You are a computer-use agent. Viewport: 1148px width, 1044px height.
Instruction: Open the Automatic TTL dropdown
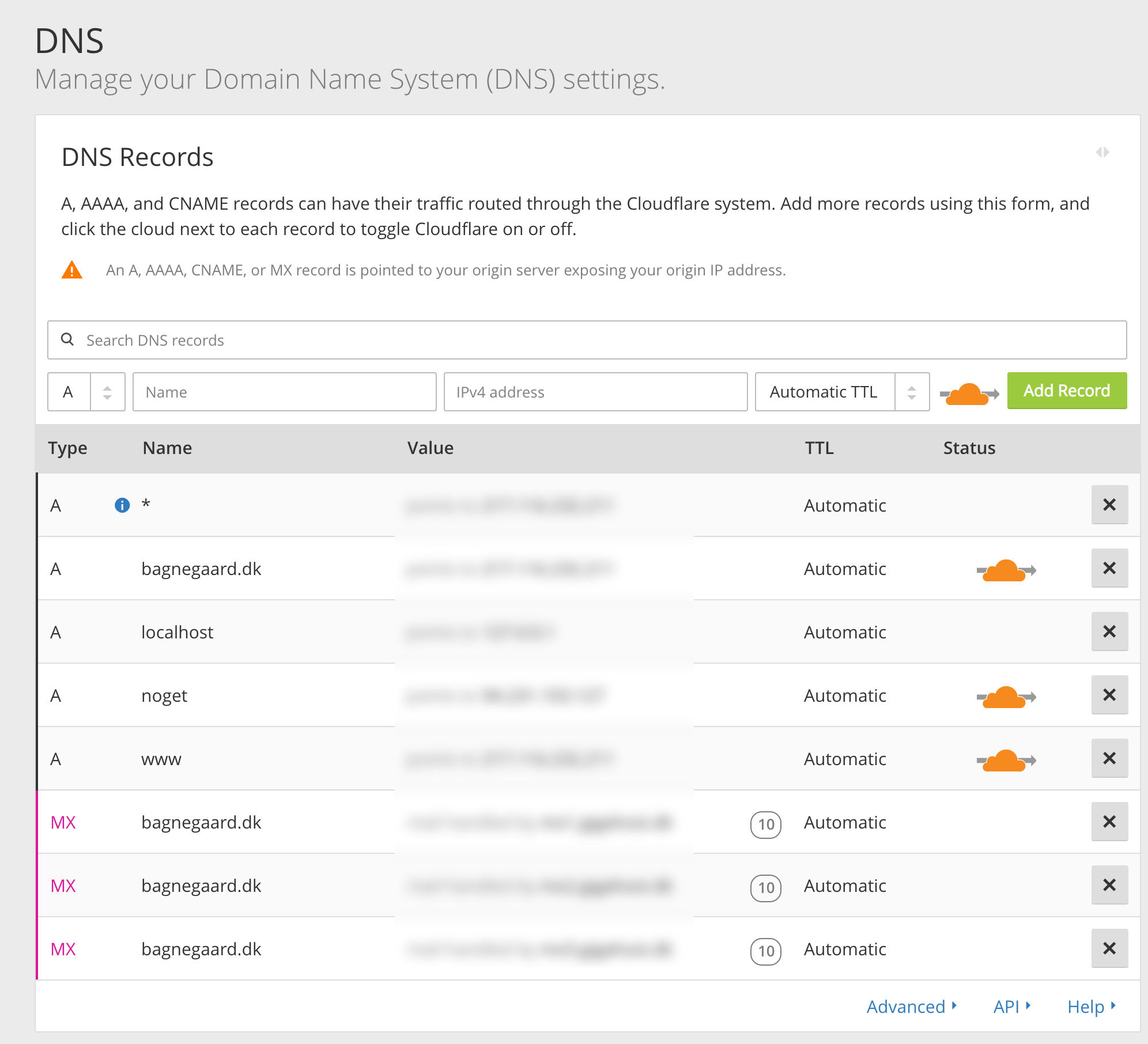pos(841,392)
